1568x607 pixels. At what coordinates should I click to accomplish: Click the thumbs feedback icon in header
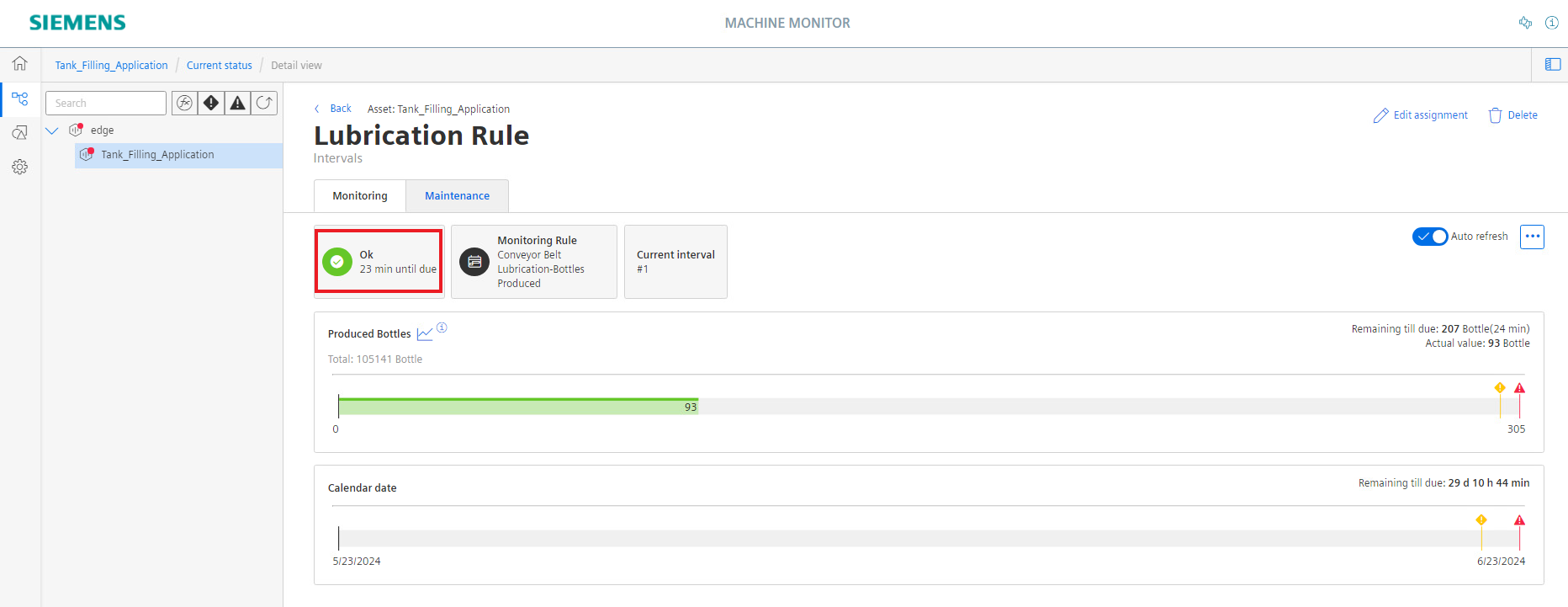1525,23
